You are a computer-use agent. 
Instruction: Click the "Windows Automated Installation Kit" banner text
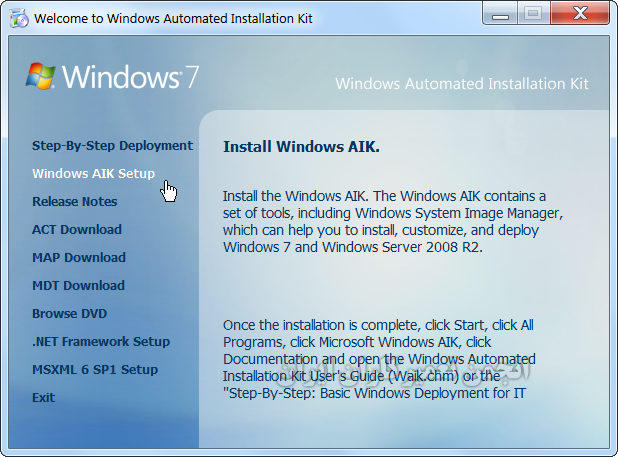[x=462, y=84]
